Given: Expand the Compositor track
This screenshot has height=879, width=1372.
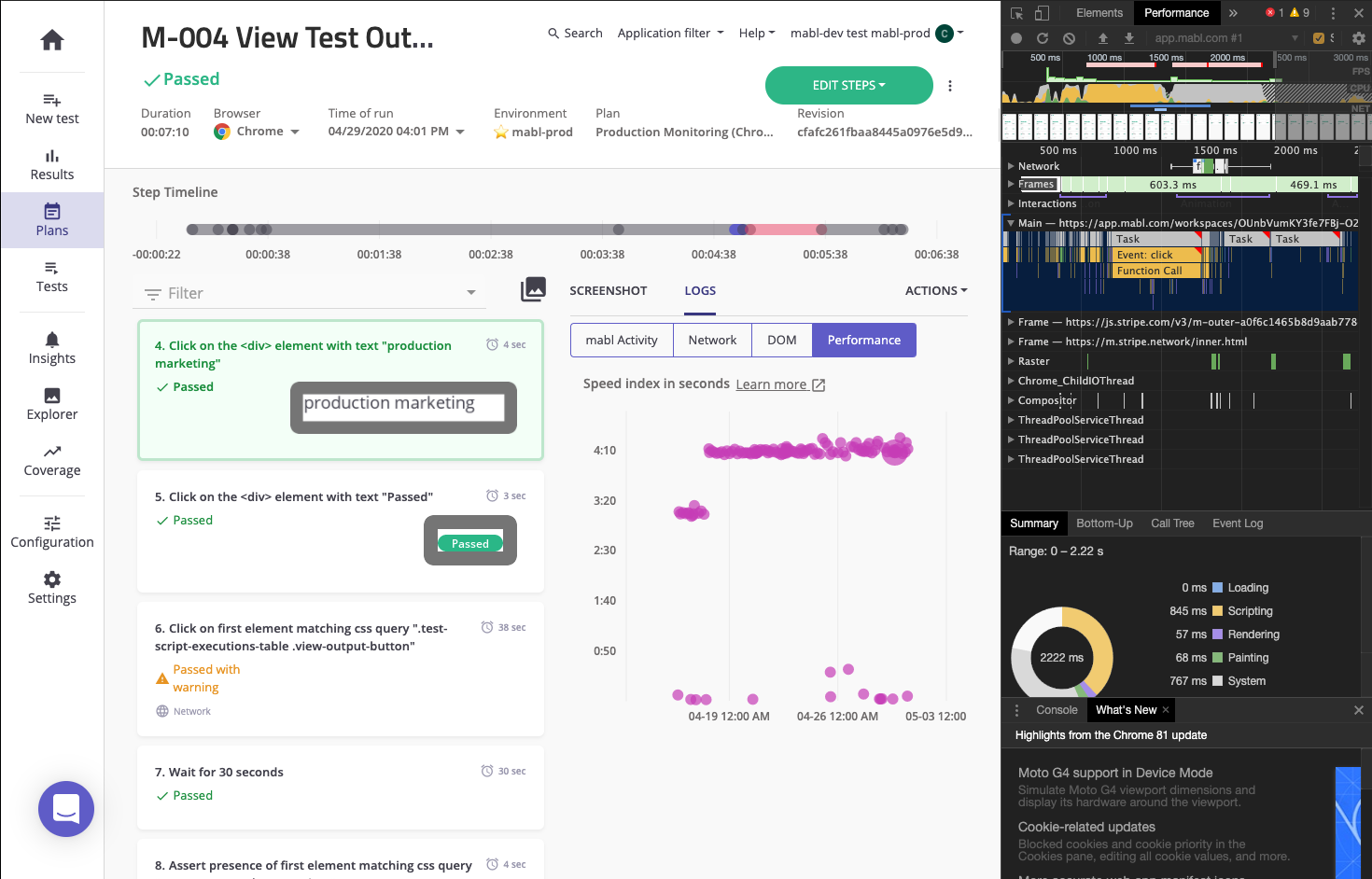Looking at the screenshot, I should tap(1011, 400).
